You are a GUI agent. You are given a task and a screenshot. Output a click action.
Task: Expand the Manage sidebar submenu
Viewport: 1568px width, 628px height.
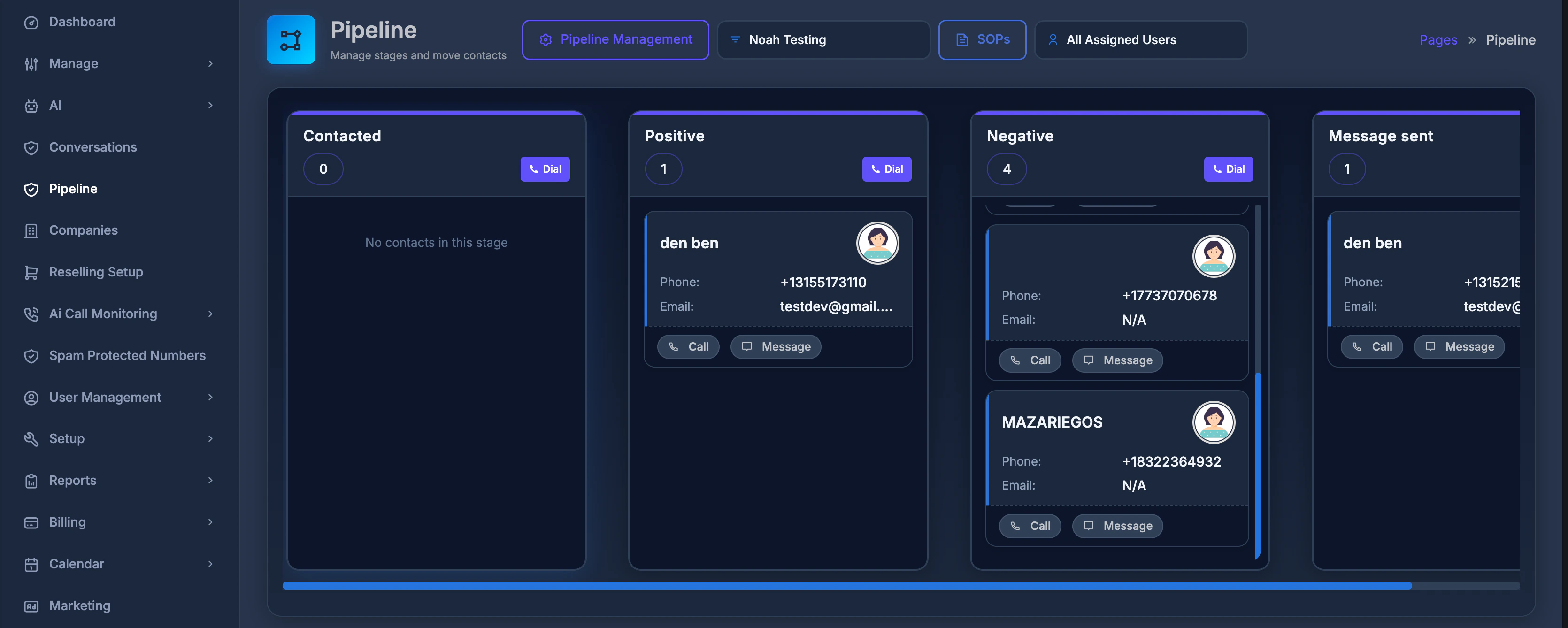(x=211, y=64)
